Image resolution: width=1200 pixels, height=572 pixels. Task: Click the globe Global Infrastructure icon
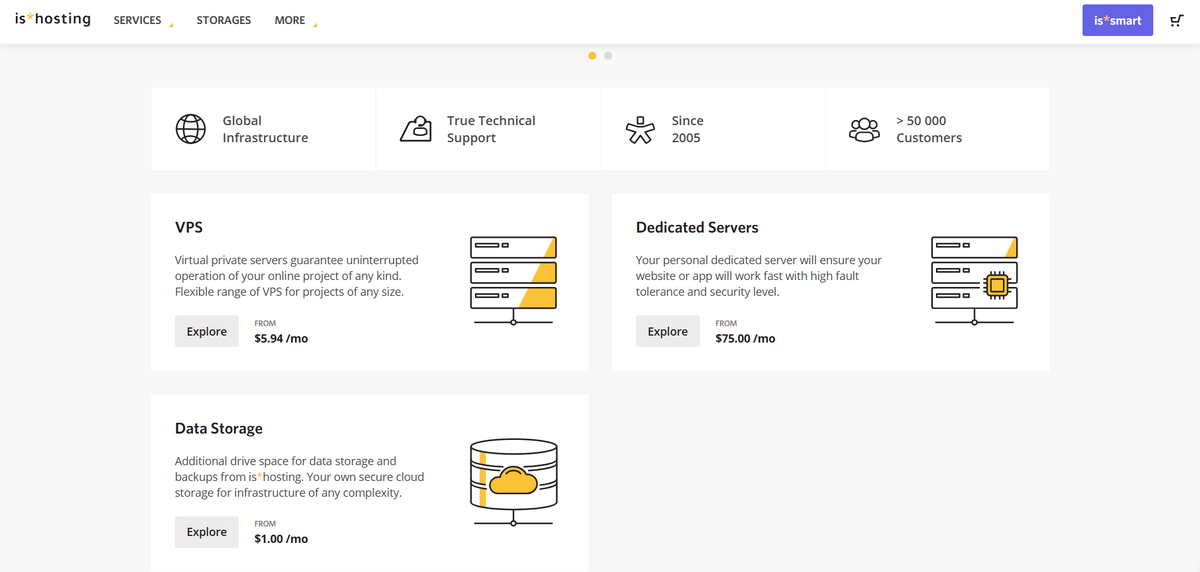pyautogui.click(x=190, y=129)
